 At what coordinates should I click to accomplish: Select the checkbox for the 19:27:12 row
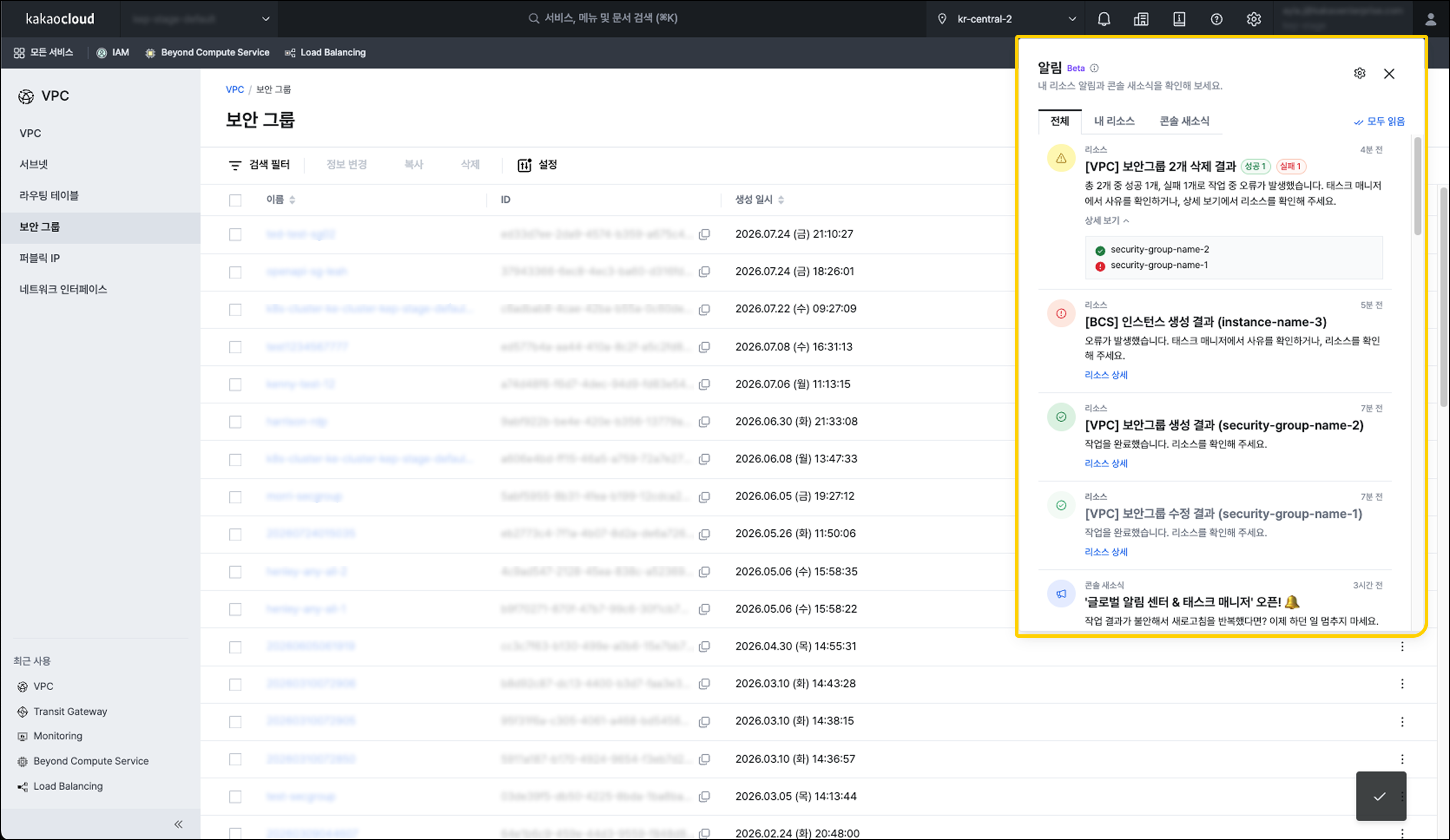click(235, 497)
